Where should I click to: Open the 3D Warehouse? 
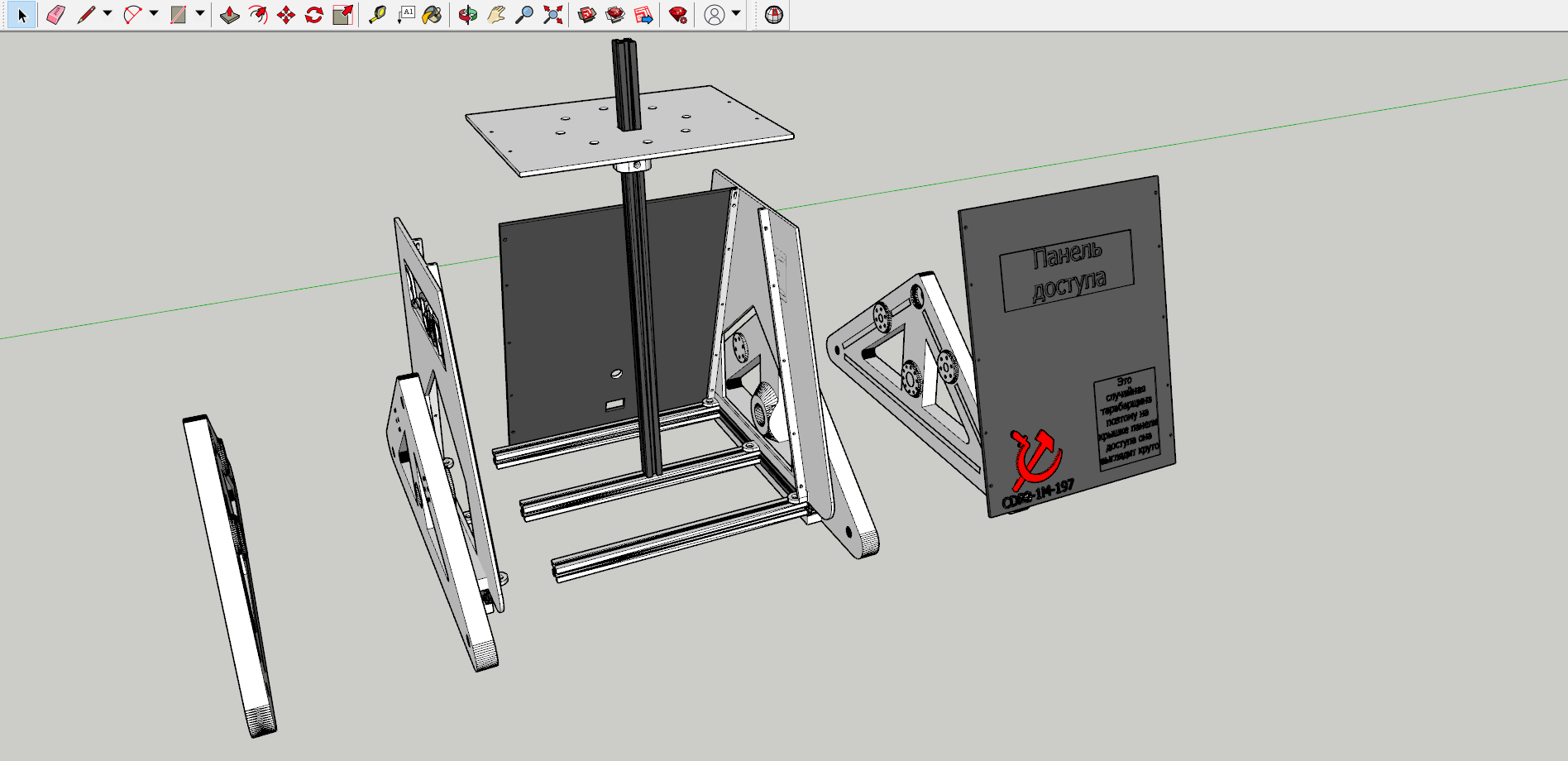pos(586,15)
